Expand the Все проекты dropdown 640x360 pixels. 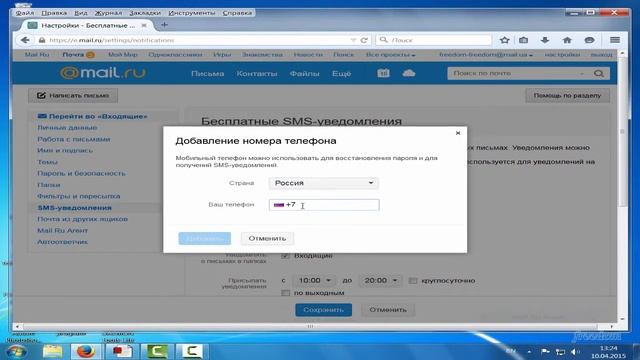pyautogui.click(x=390, y=54)
